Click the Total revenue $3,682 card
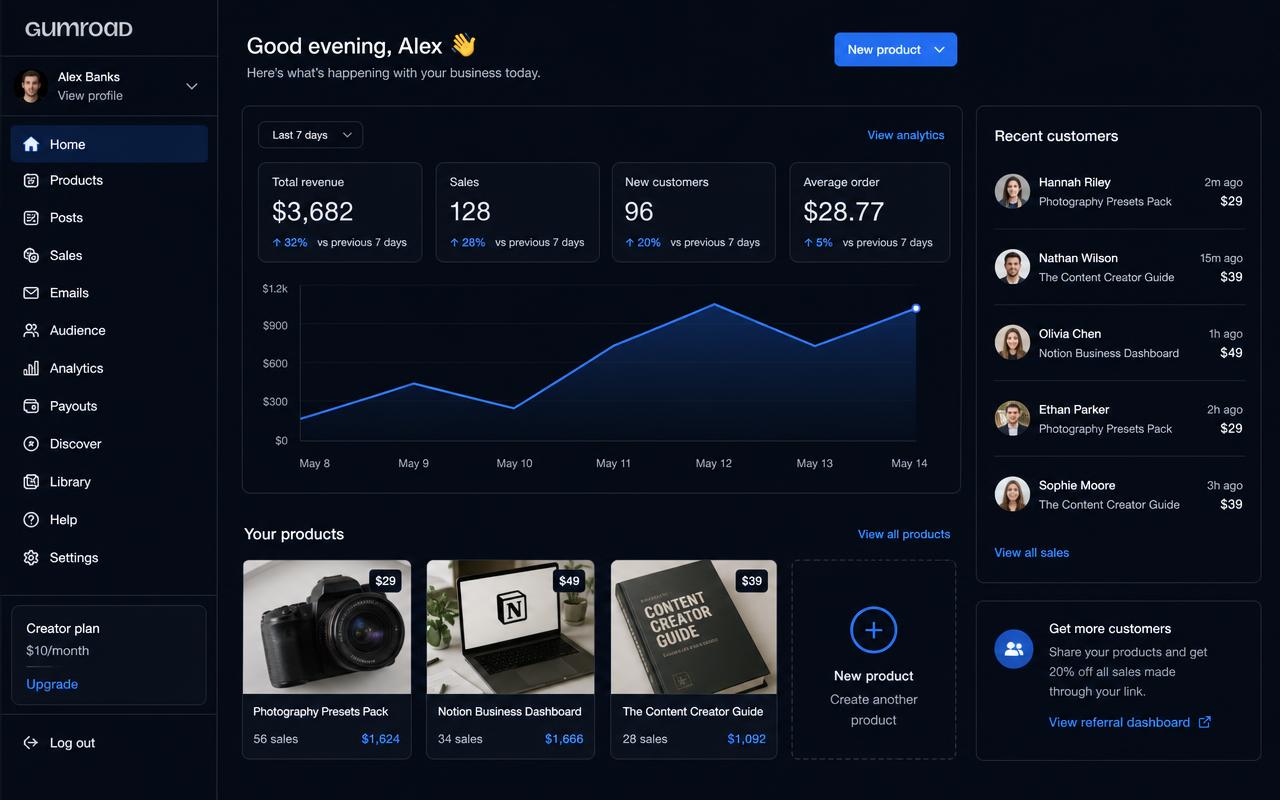 [340, 213]
